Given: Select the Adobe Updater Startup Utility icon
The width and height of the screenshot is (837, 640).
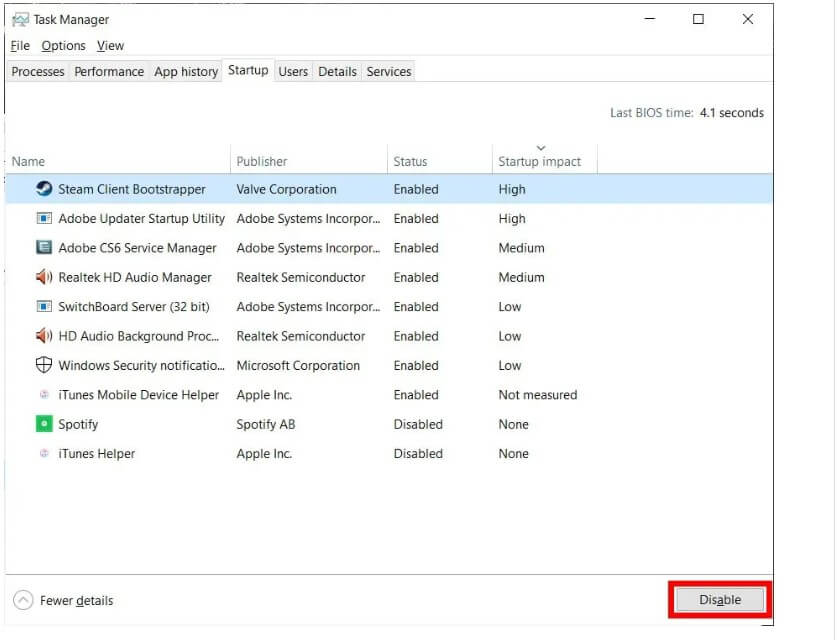Looking at the screenshot, I should pos(44,218).
